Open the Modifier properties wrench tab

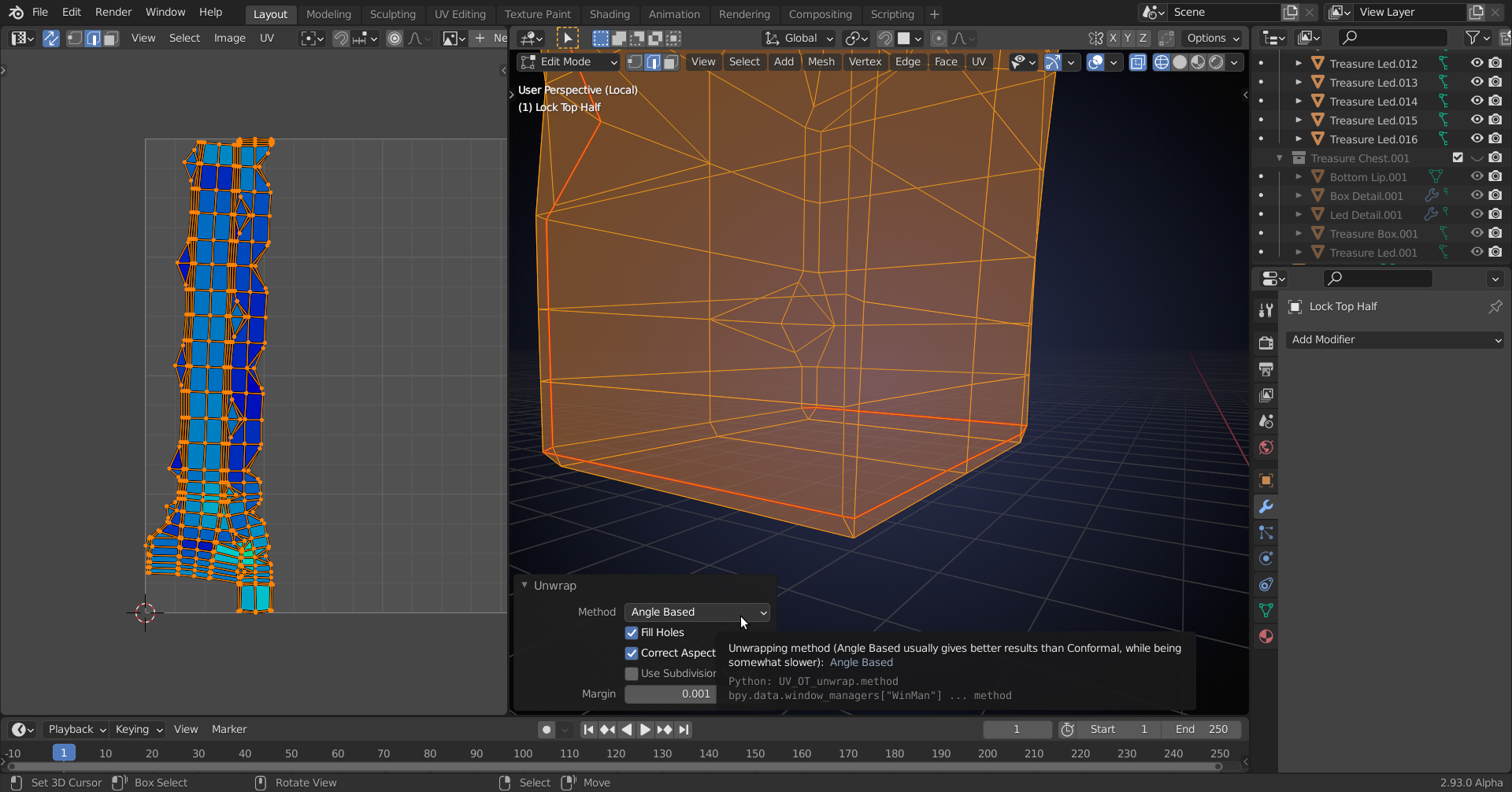tap(1266, 507)
